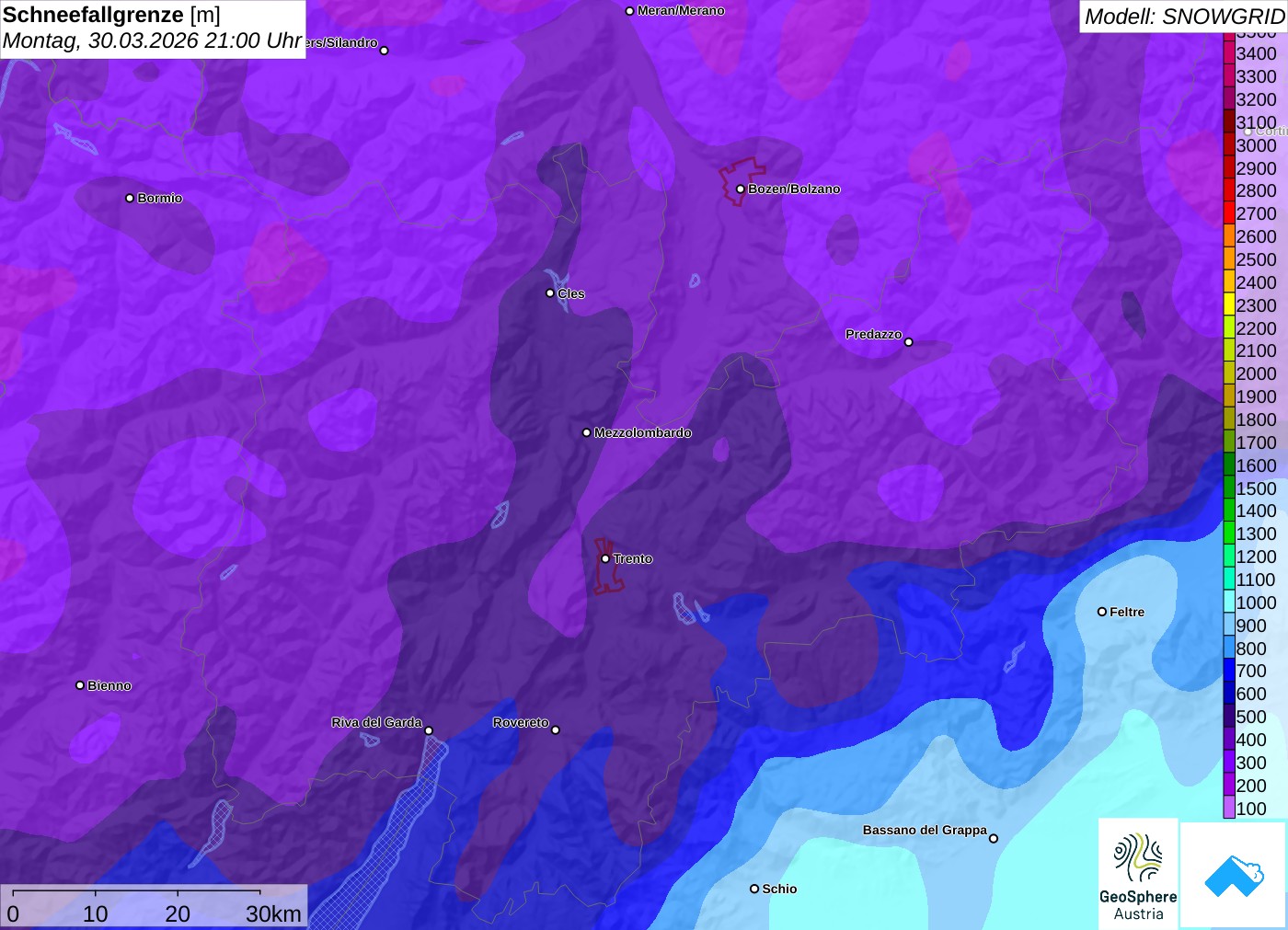Click the Cortina marker dot near legend

coord(1248,132)
